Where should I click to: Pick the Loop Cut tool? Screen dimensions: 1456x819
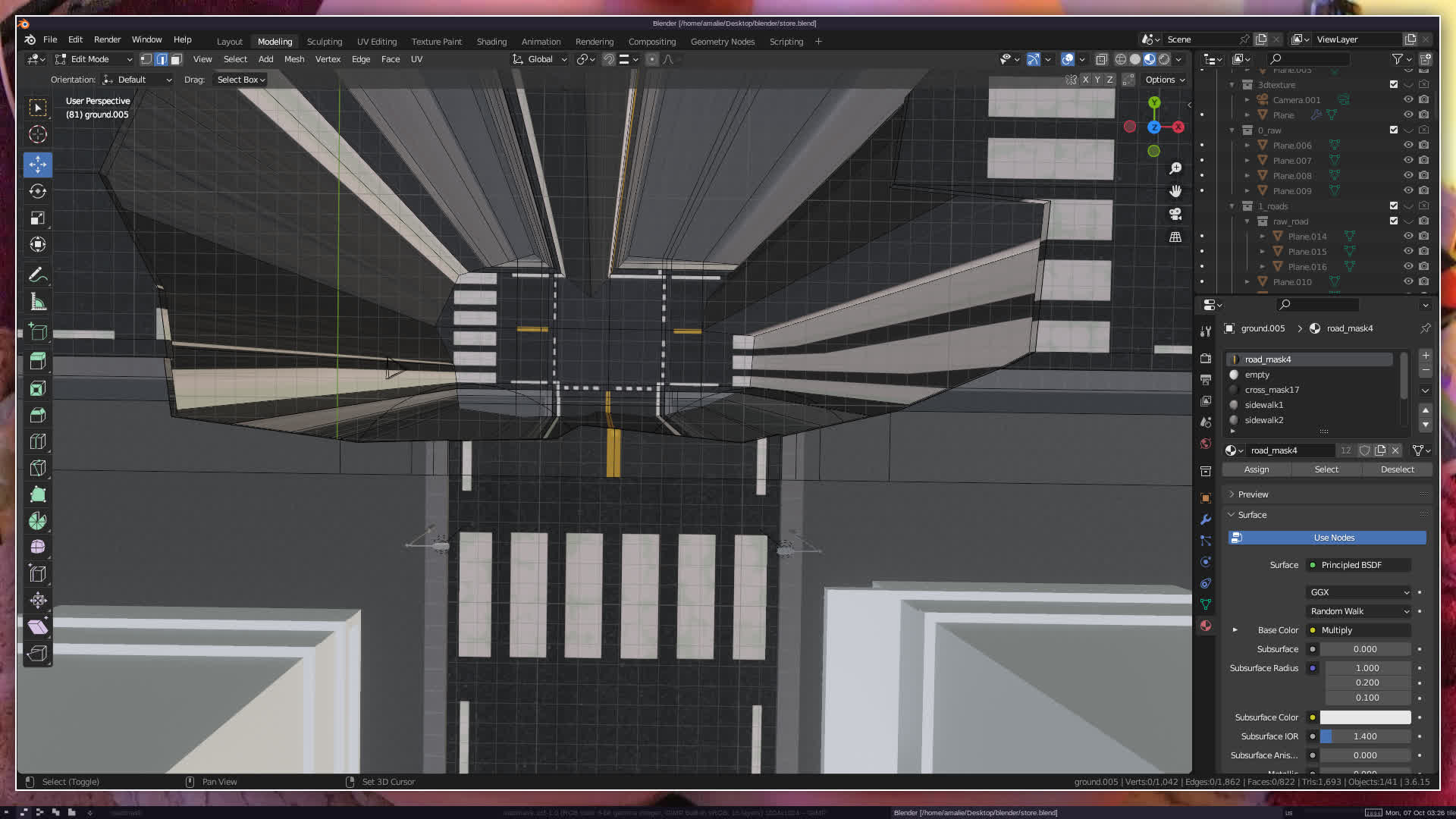(x=38, y=441)
